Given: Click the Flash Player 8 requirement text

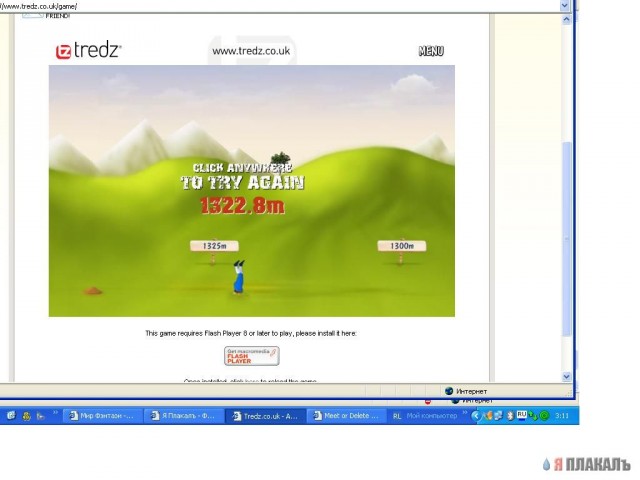Looking at the screenshot, I should pos(251,333).
